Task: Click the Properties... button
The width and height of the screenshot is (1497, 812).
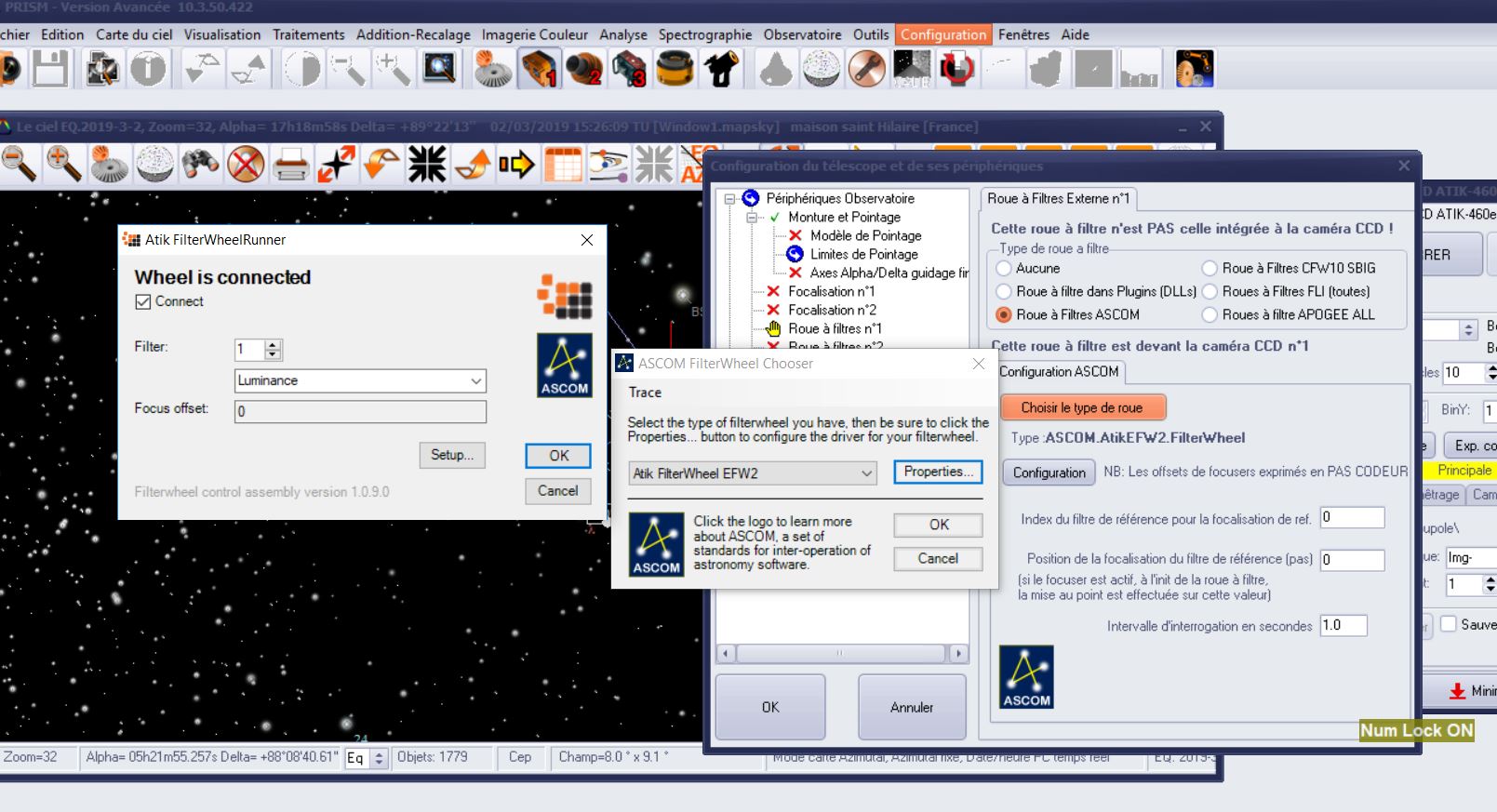Action: (x=938, y=472)
